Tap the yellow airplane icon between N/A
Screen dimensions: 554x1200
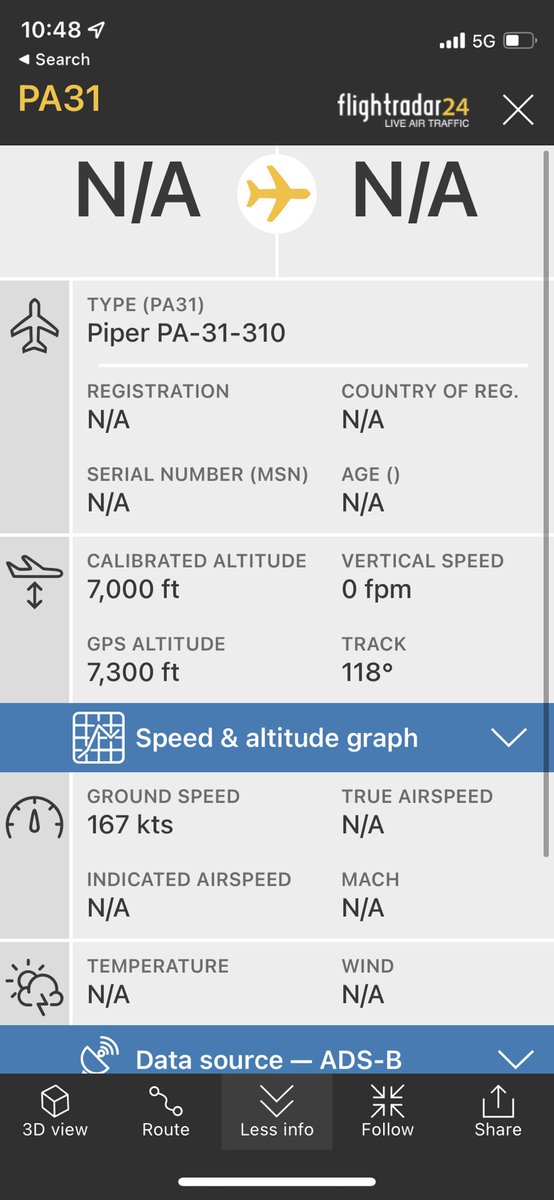277,193
